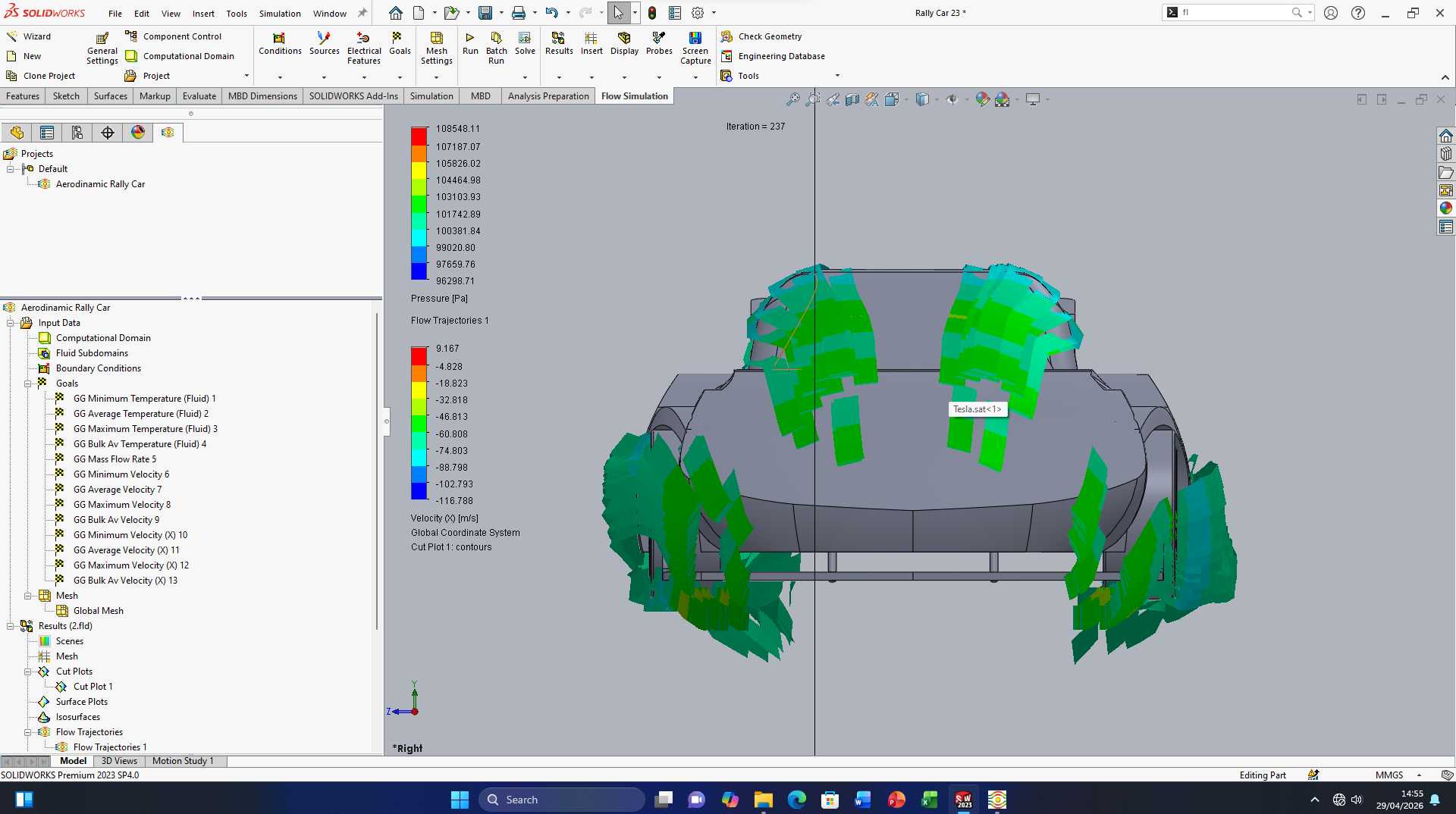Open the DisplayManager panel tab

[138, 133]
